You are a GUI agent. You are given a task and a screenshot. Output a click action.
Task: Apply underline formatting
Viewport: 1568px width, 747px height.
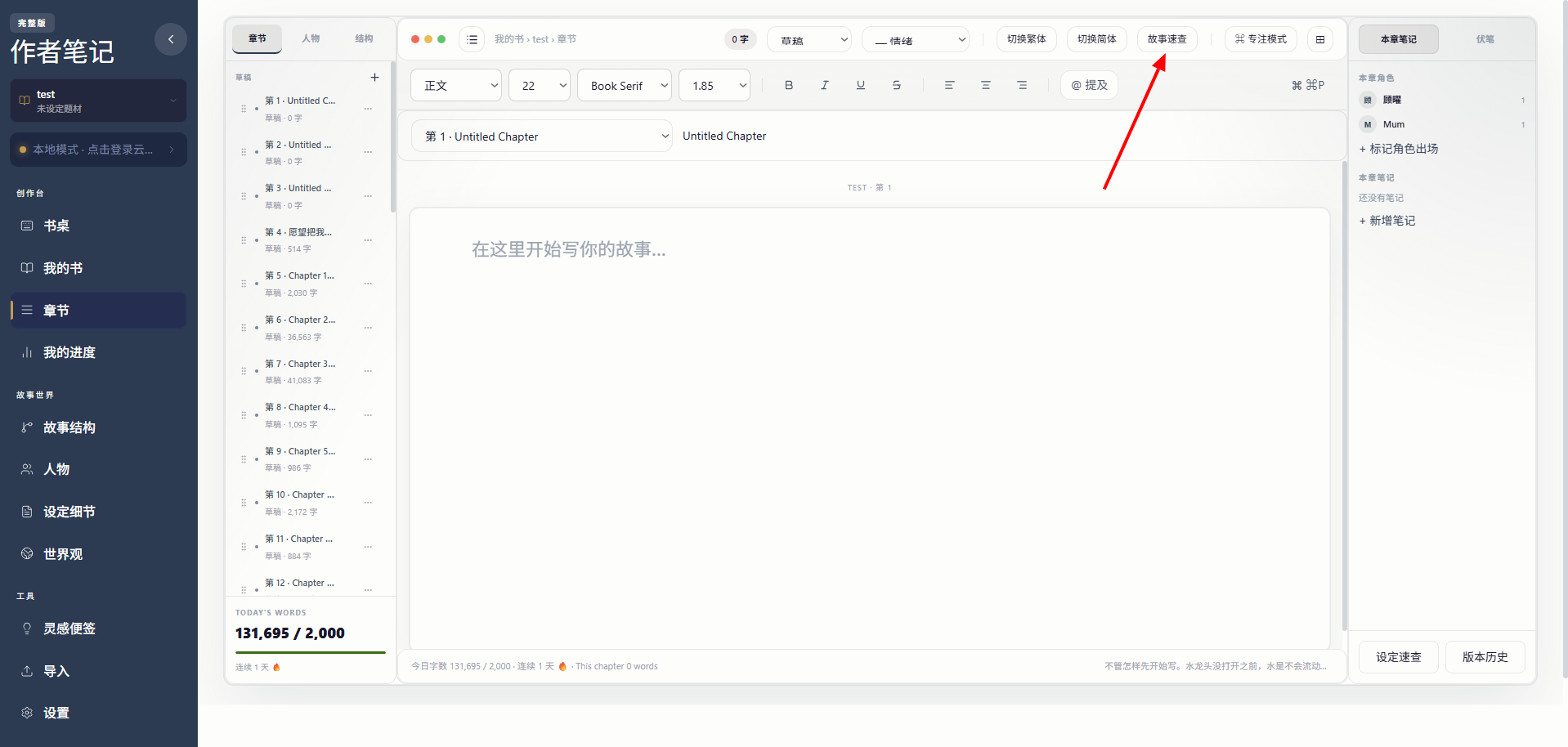[x=861, y=85]
